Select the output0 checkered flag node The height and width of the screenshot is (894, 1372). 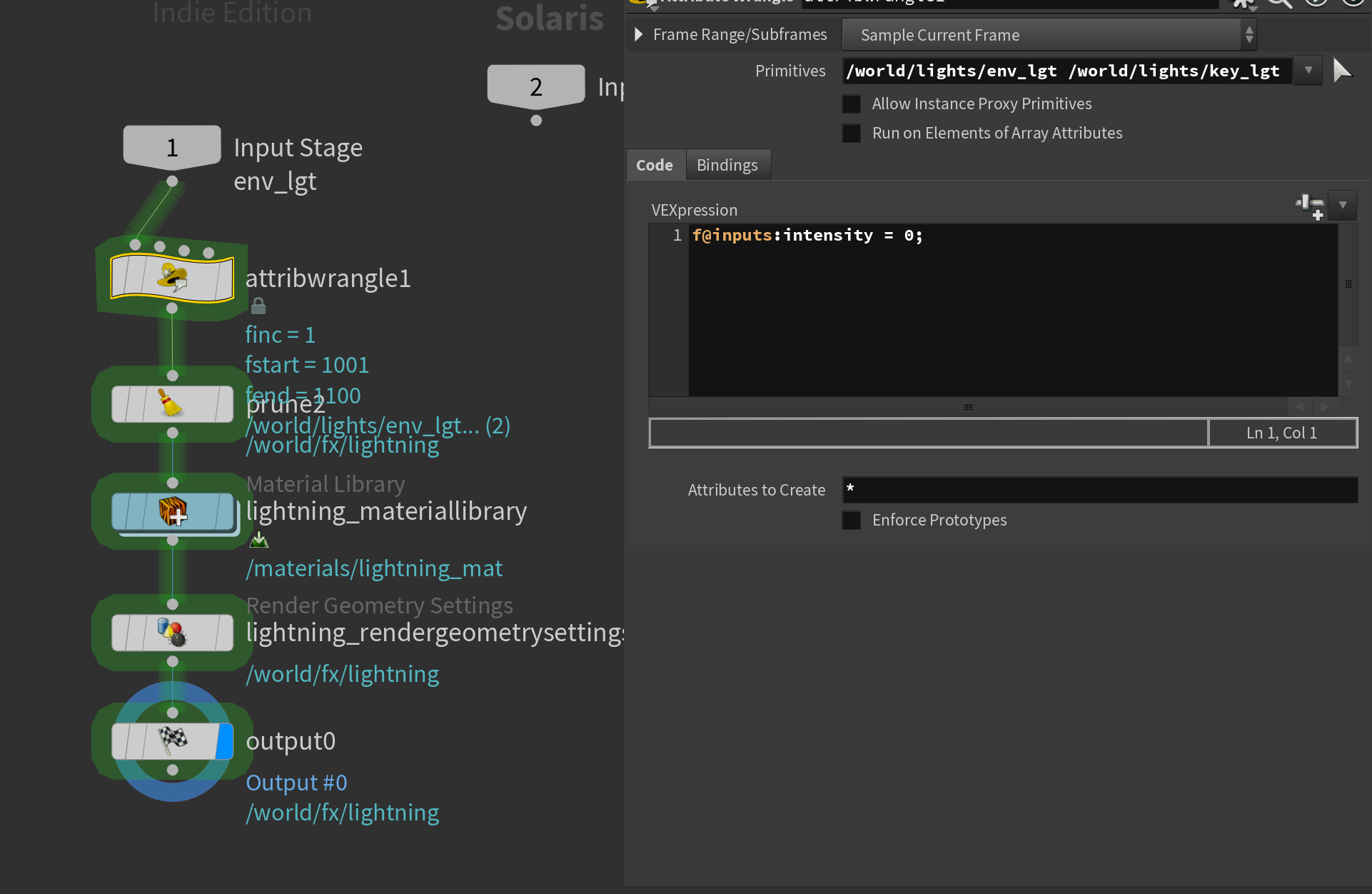[172, 740]
